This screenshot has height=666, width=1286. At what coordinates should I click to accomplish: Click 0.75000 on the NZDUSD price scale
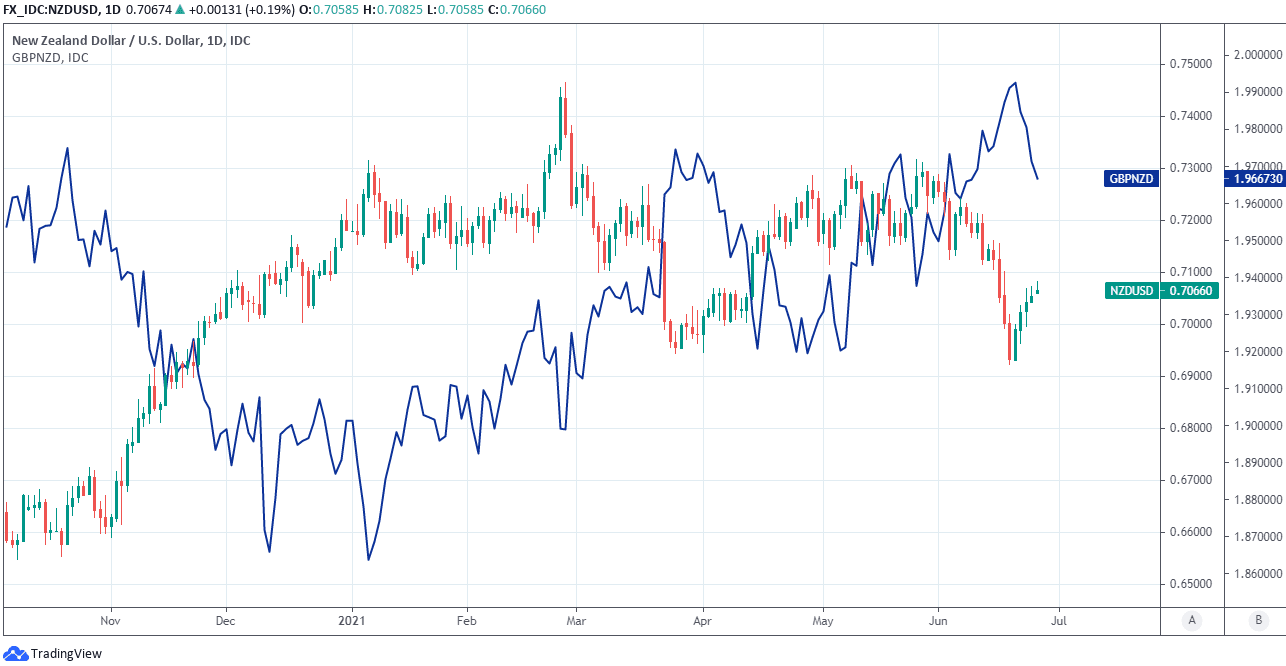tap(1191, 64)
